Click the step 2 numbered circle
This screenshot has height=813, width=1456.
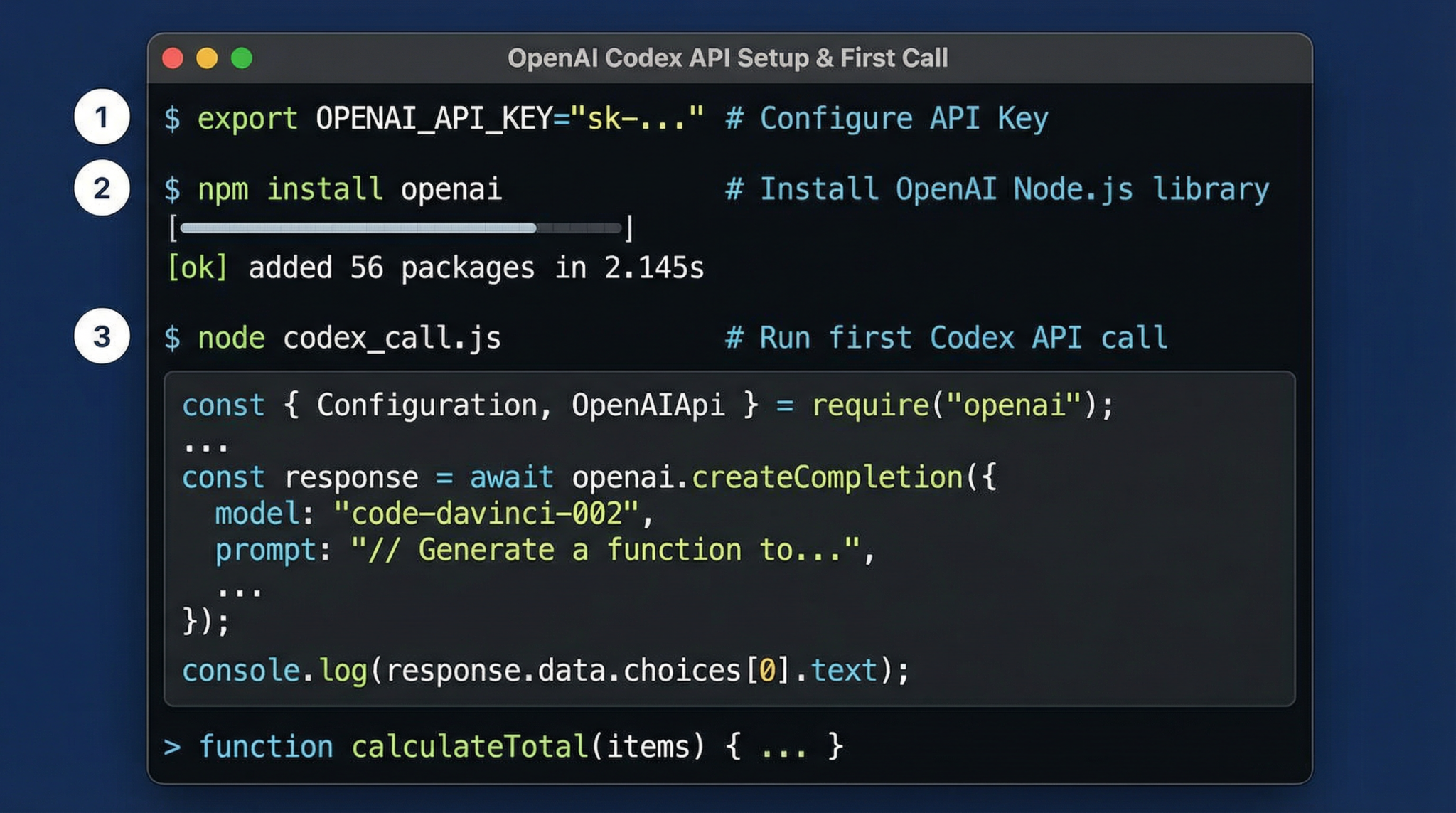(x=102, y=188)
